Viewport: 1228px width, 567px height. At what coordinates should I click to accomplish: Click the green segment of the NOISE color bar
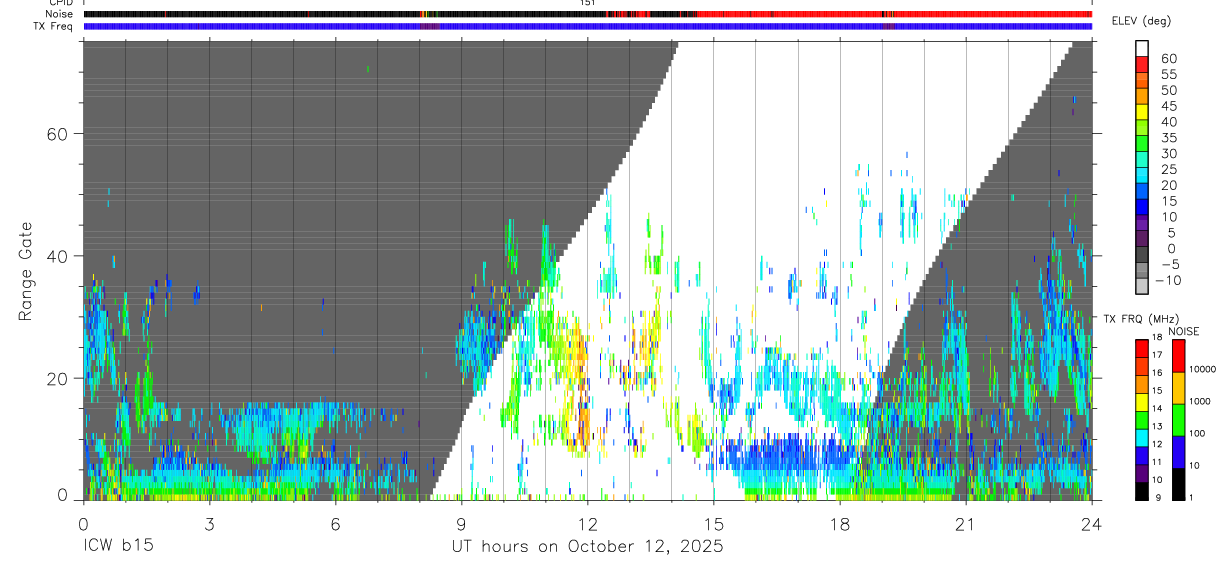[x=1179, y=420]
